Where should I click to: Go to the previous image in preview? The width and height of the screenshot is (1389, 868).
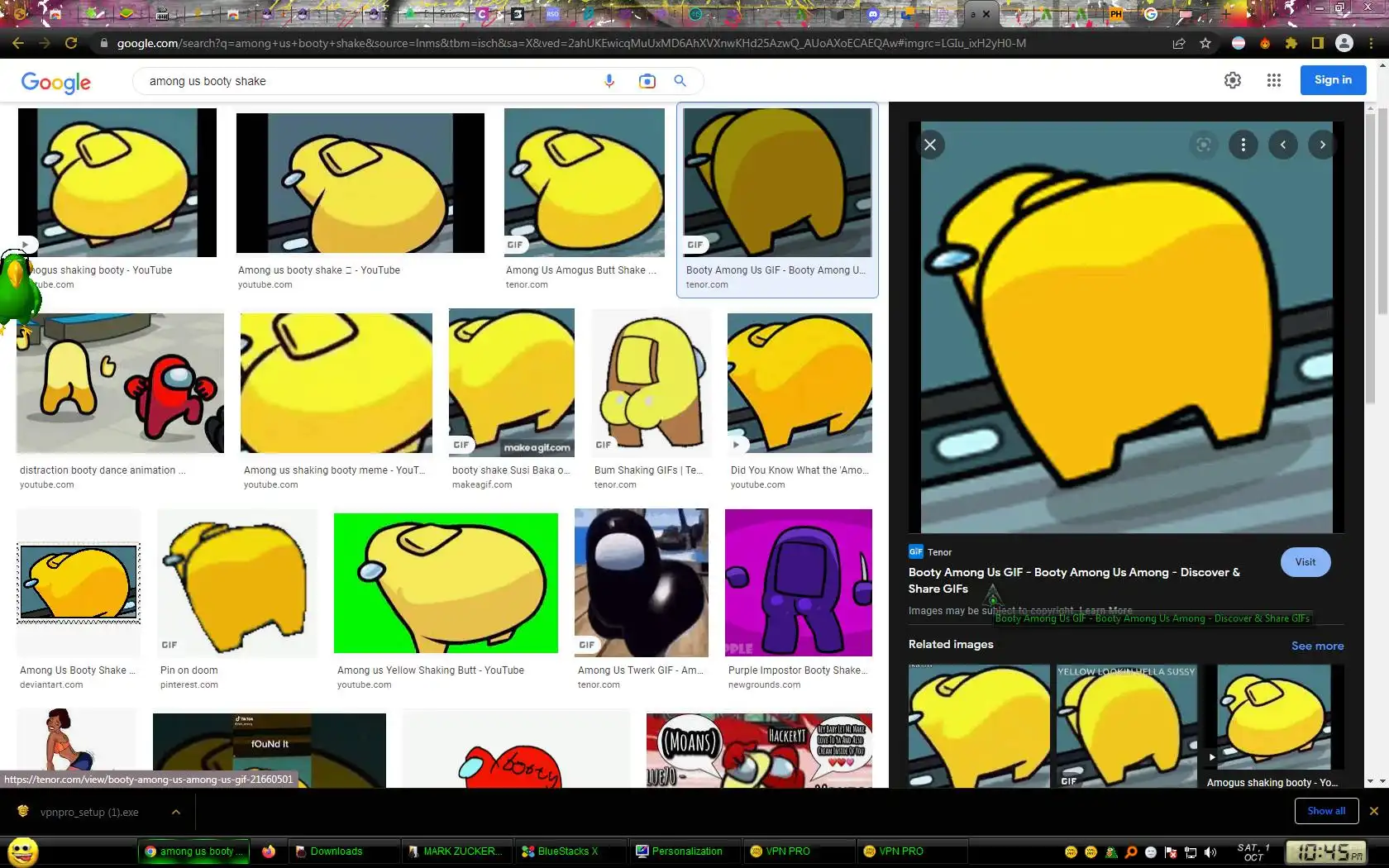coord(1283,145)
